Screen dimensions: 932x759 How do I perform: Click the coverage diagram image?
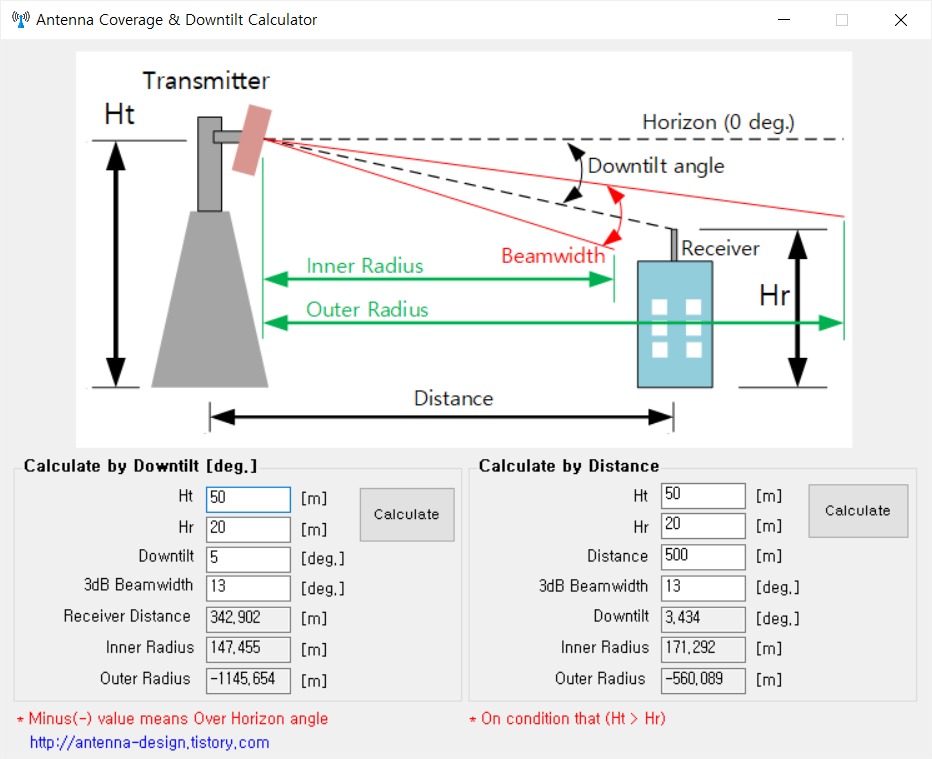coord(464,250)
